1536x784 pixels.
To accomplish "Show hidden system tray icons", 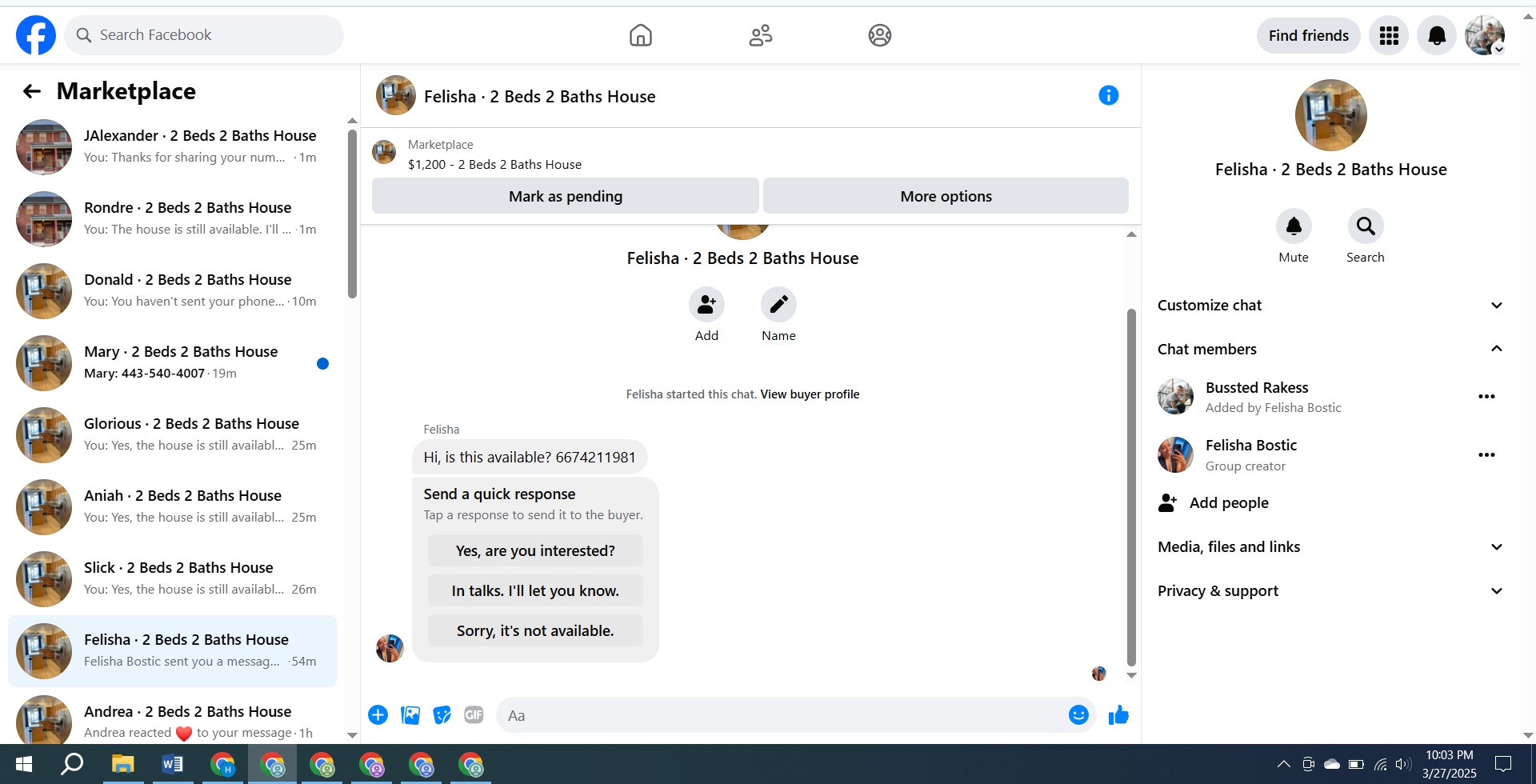I will click(1284, 764).
